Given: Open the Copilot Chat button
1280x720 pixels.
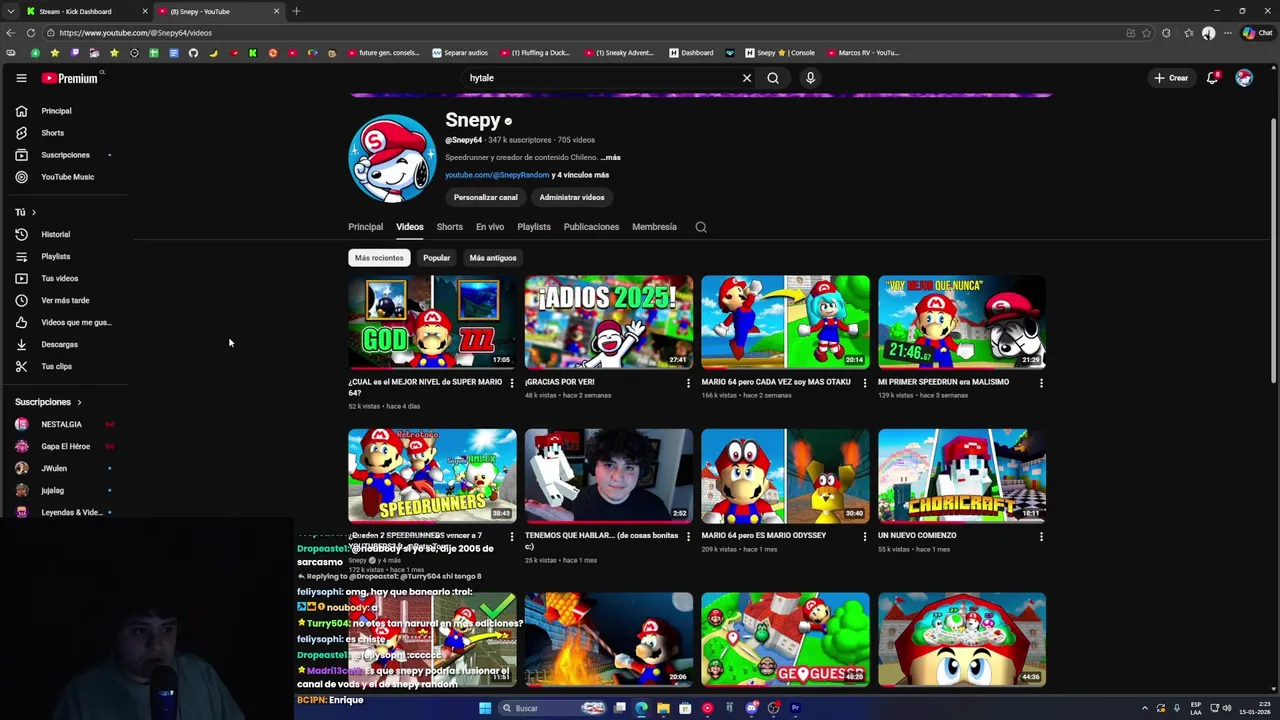Looking at the screenshot, I should 1257,33.
